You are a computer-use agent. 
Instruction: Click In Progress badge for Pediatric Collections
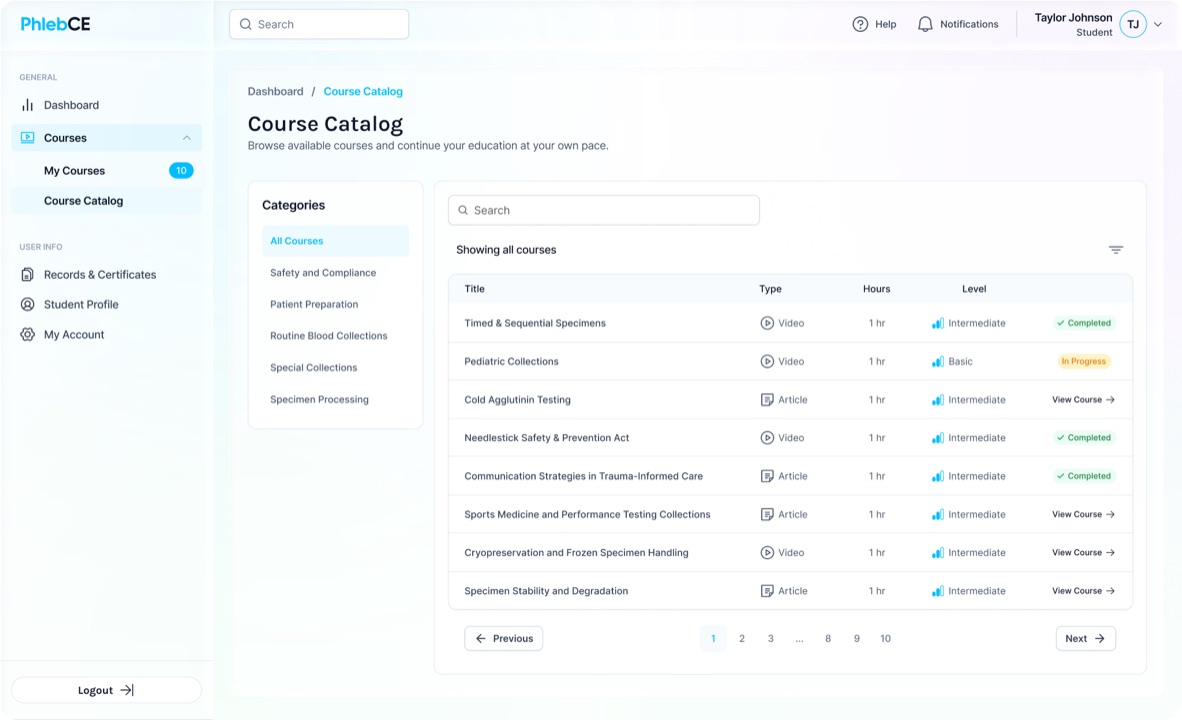[x=1083, y=361]
